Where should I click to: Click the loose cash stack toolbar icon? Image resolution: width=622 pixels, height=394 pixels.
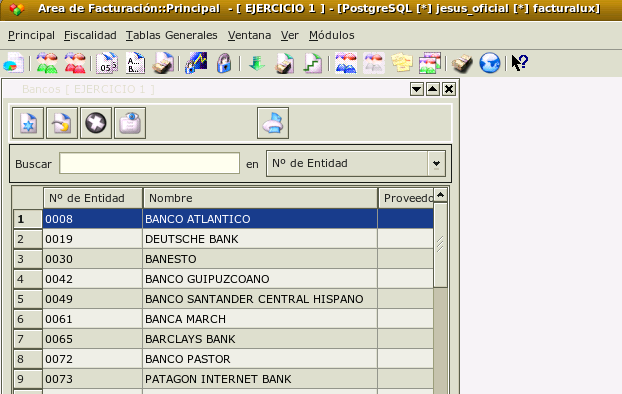pos(462,63)
